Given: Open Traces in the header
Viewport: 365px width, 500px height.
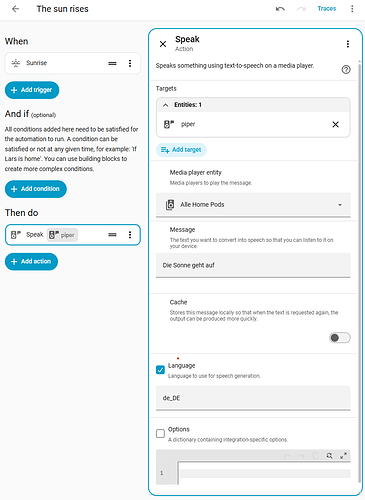Looking at the screenshot, I should pos(327,9).
